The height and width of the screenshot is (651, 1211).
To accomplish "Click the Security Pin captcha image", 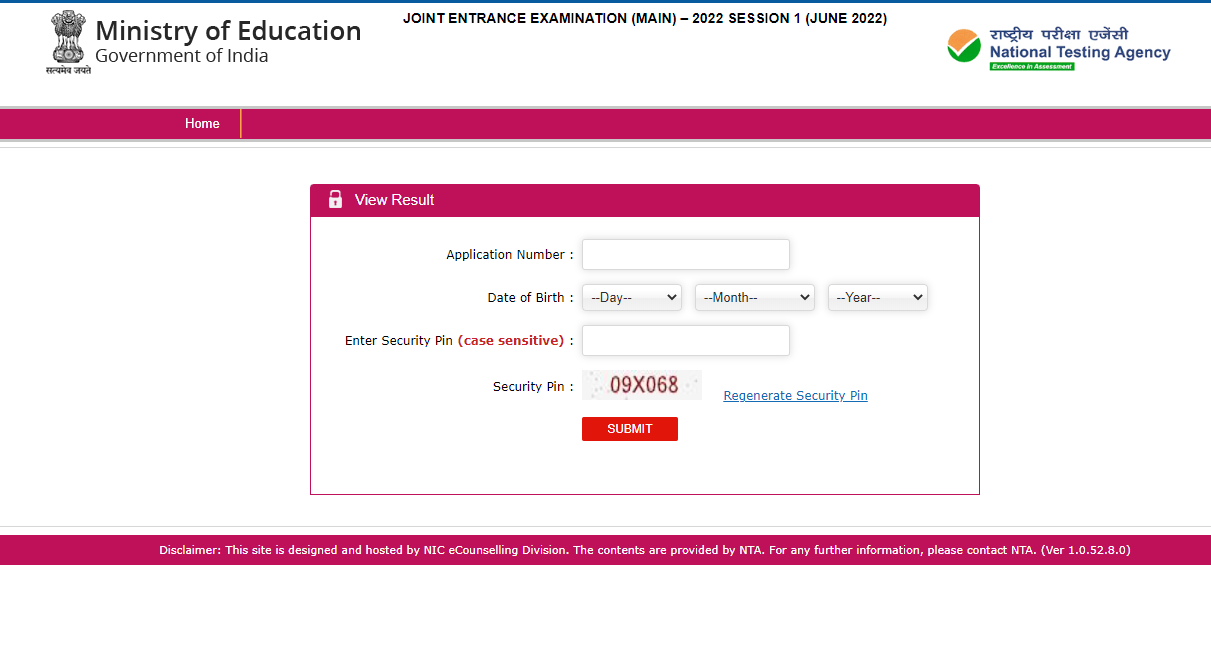I will (642, 385).
